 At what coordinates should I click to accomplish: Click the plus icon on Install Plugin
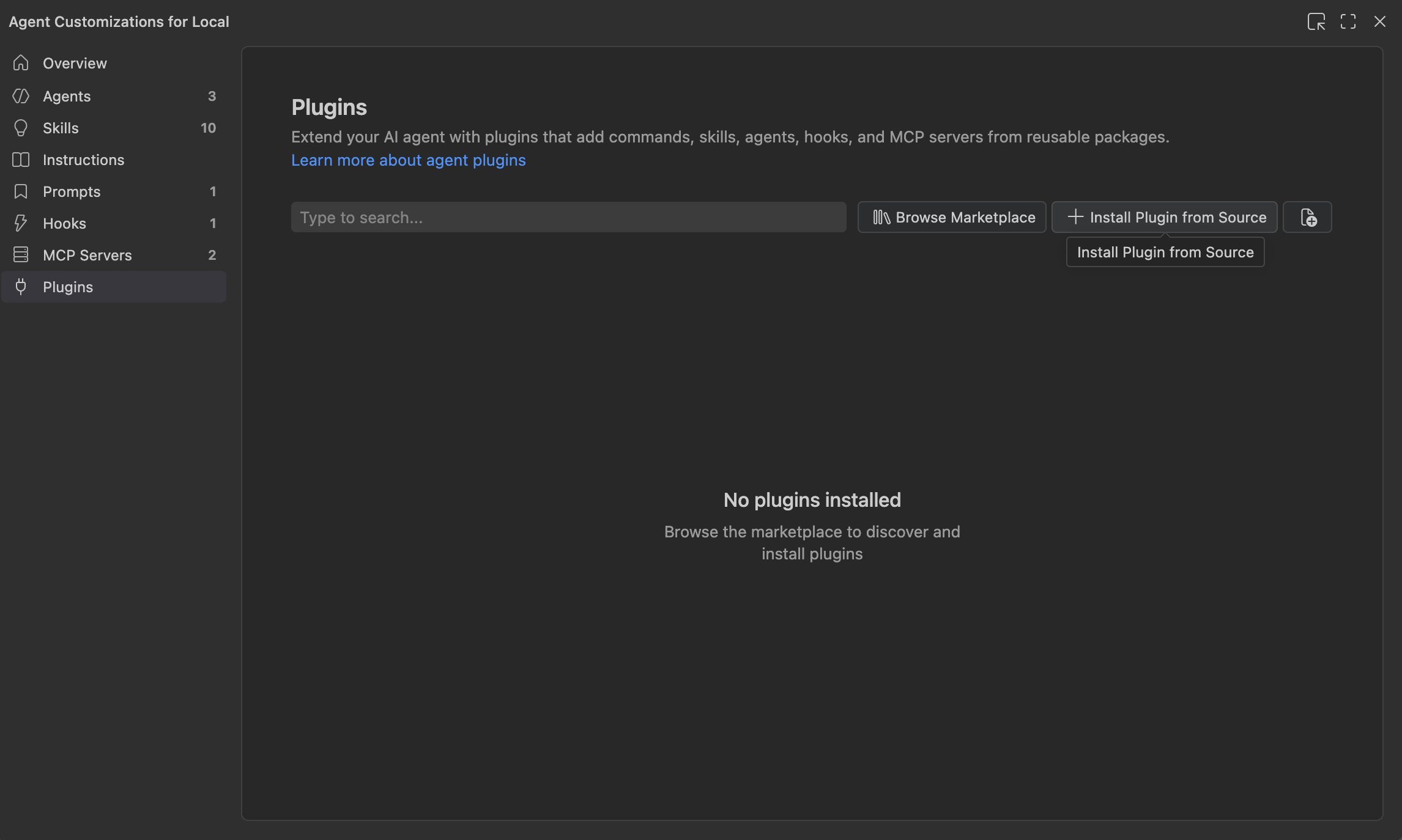coord(1075,217)
